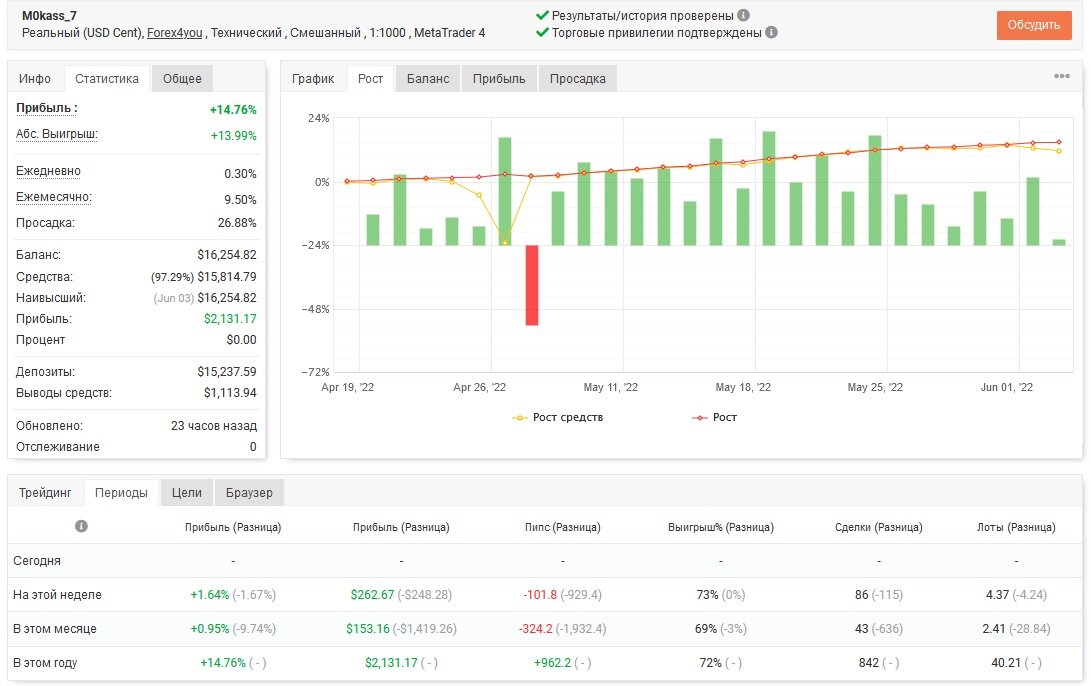The height and width of the screenshot is (686, 1091).
Task: Switch to the Трейдинг tab
Action: click(45, 493)
